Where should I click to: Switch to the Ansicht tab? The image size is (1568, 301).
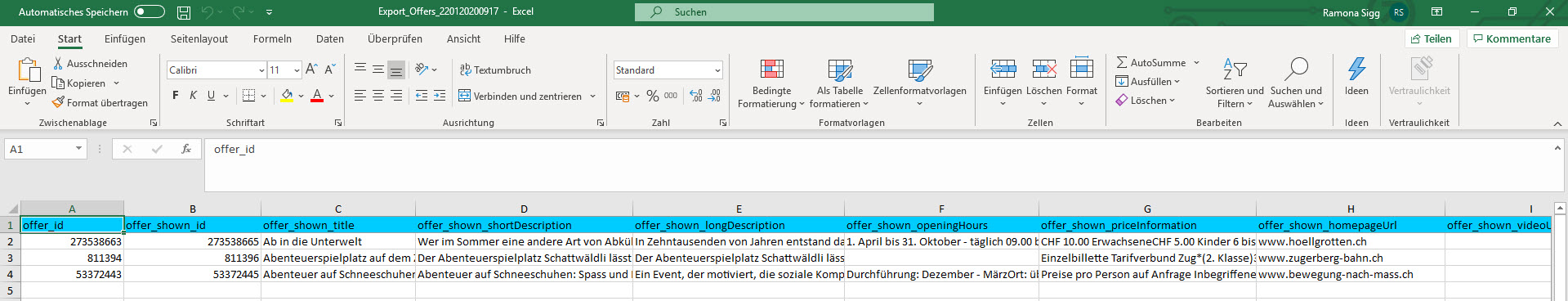[x=463, y=38]
